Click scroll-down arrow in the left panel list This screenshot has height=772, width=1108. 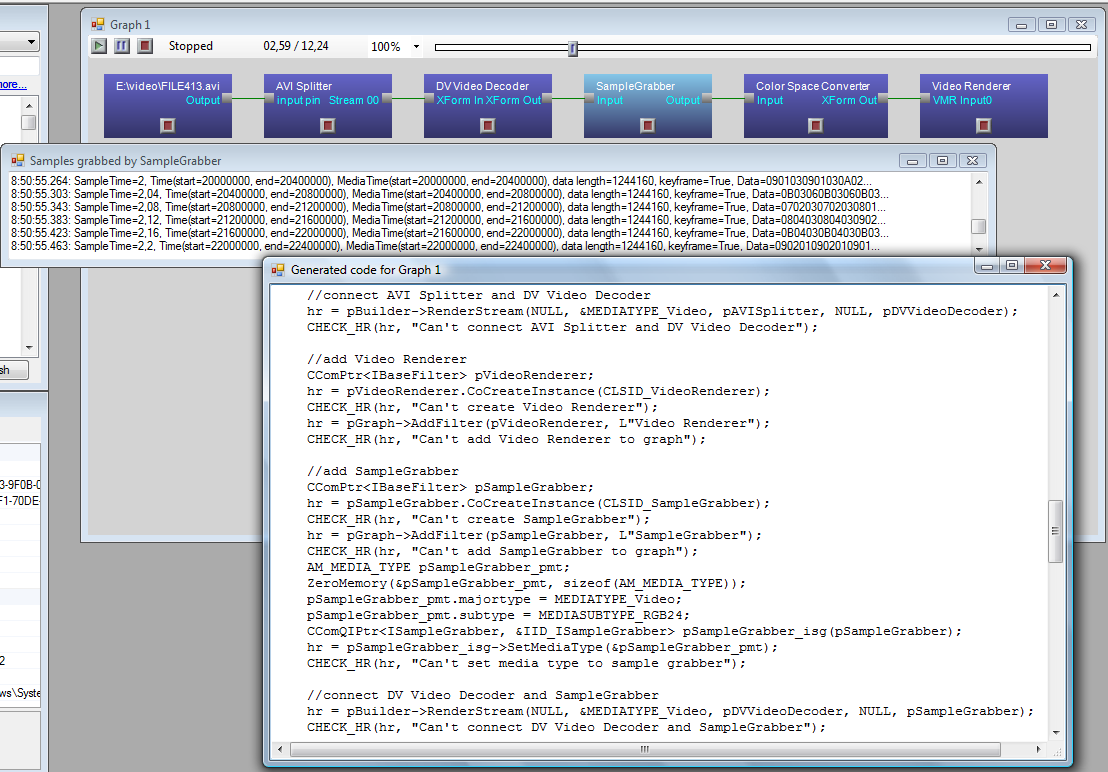(x=29, y=348)
